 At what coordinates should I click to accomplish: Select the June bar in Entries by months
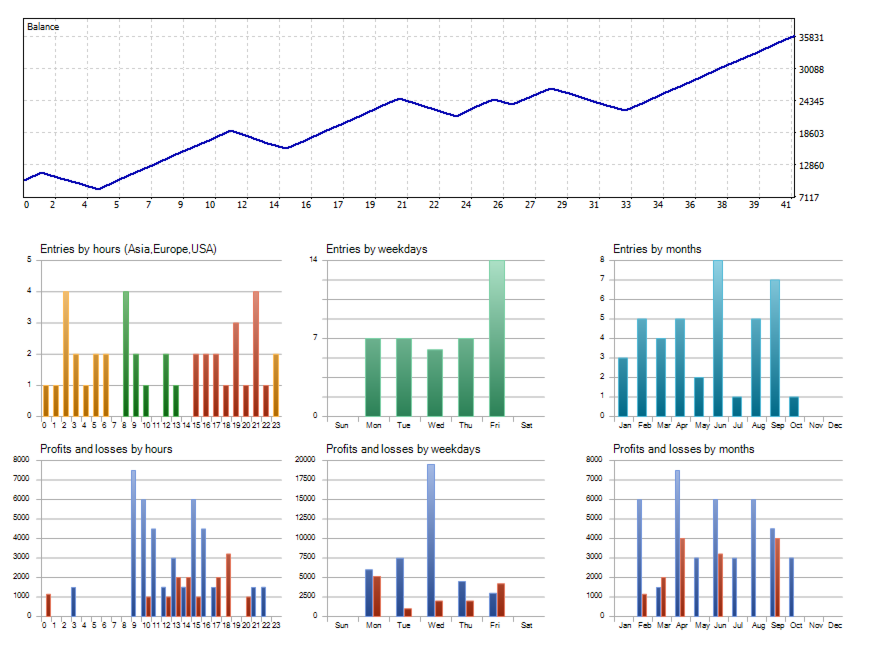click(x=718, y=338)
